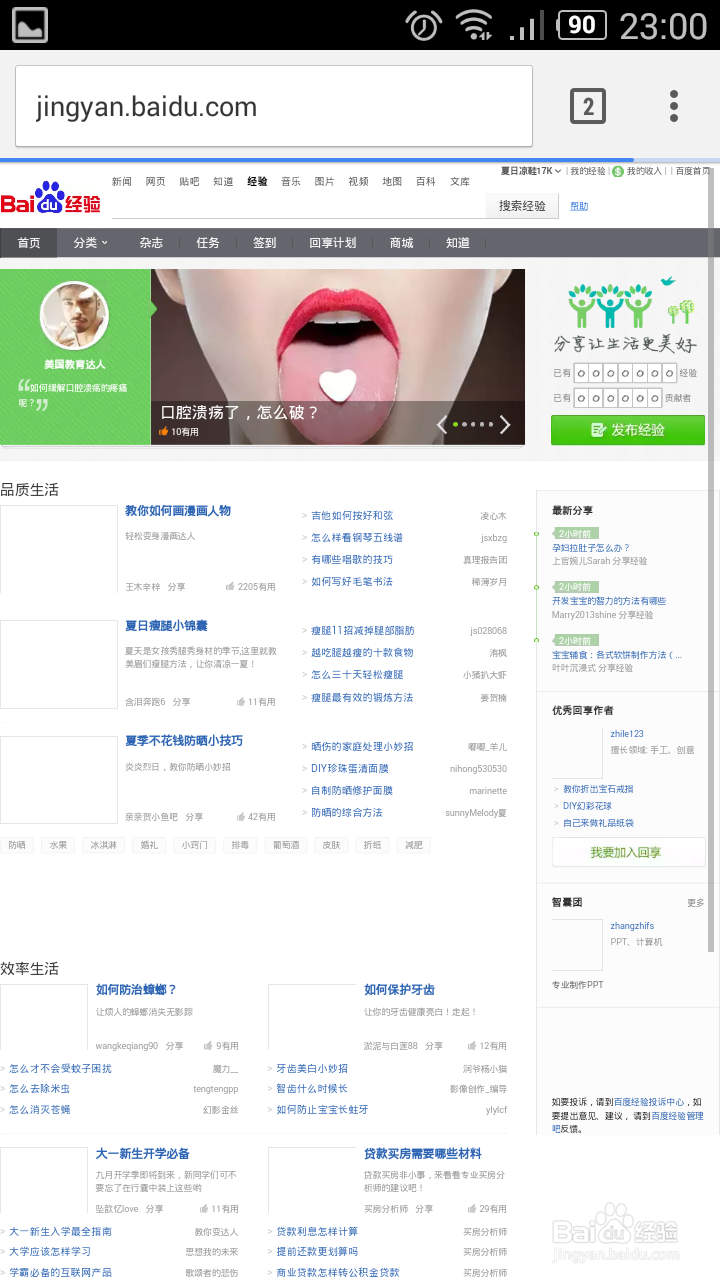Open link DIY珍珠蛋清面膜
The height and width of the screenshot is (1280, 720).
pyautogui.click(x=350, y=769)
